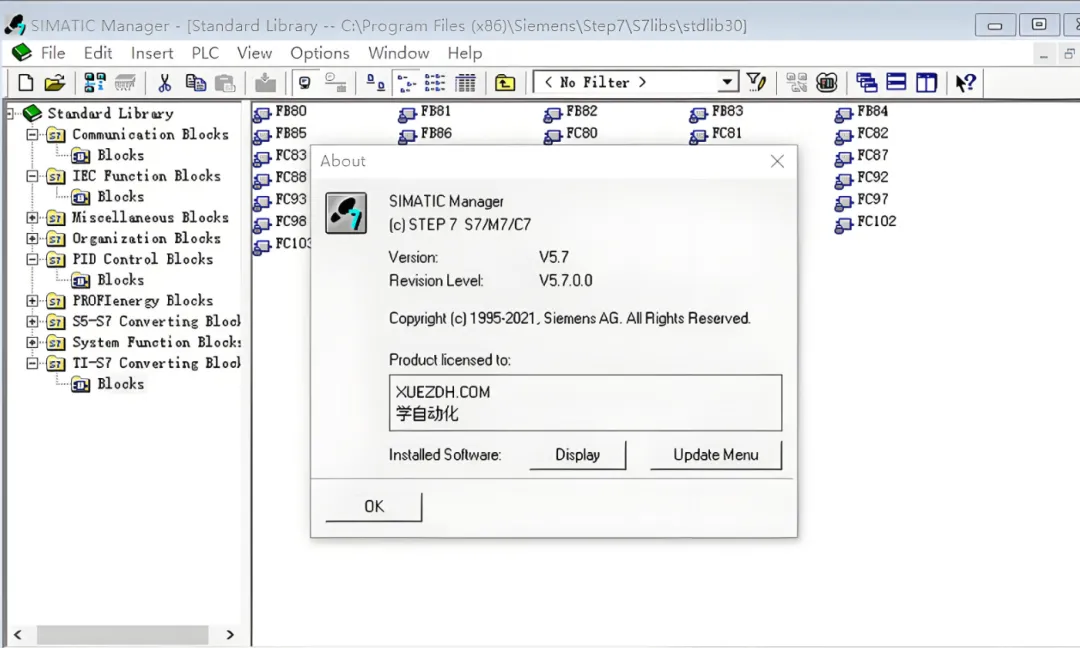Arrange windows vertically toolbar icon
The height and width of the screenshot is (648, 1080).
tap(926, 83)
